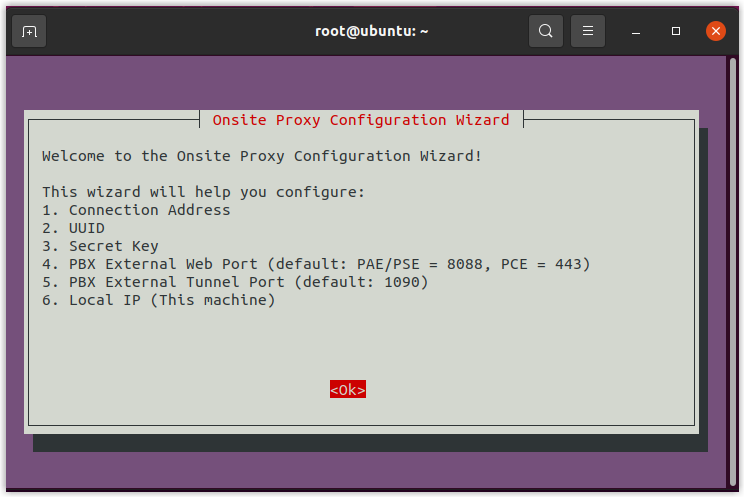Click the Welcome message line
Image resolution: width=745 pixels, height=498 pixels.
click(262, 156)
